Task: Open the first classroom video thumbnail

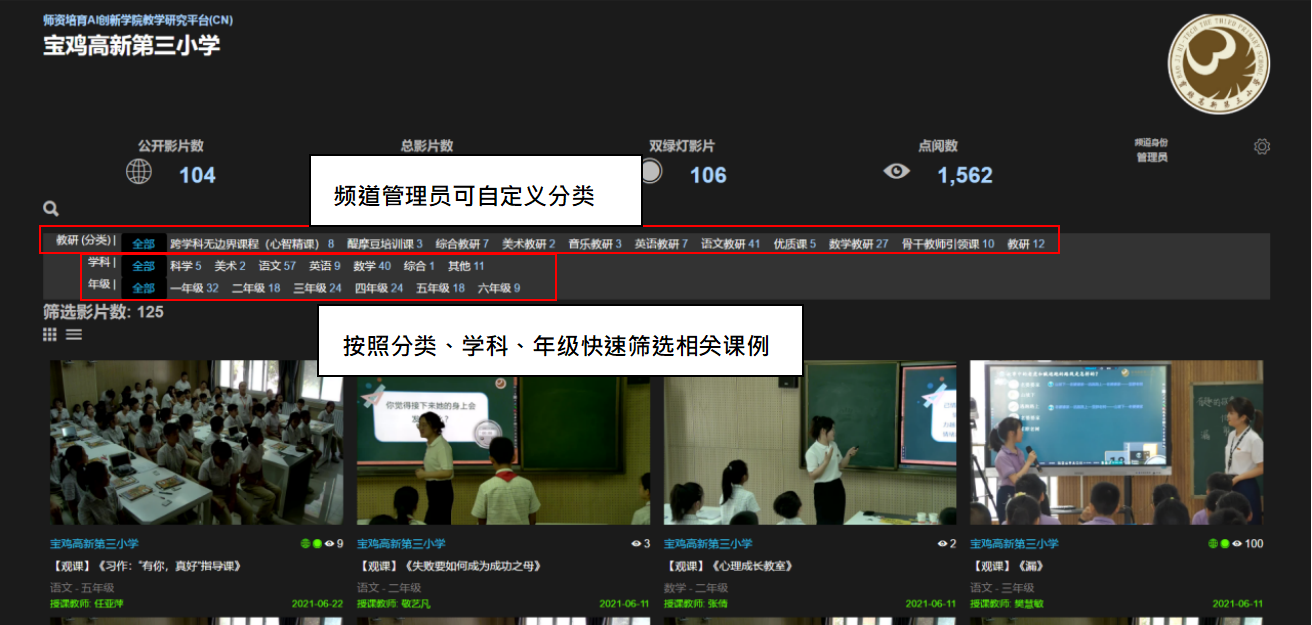Action: click(196, 442)
